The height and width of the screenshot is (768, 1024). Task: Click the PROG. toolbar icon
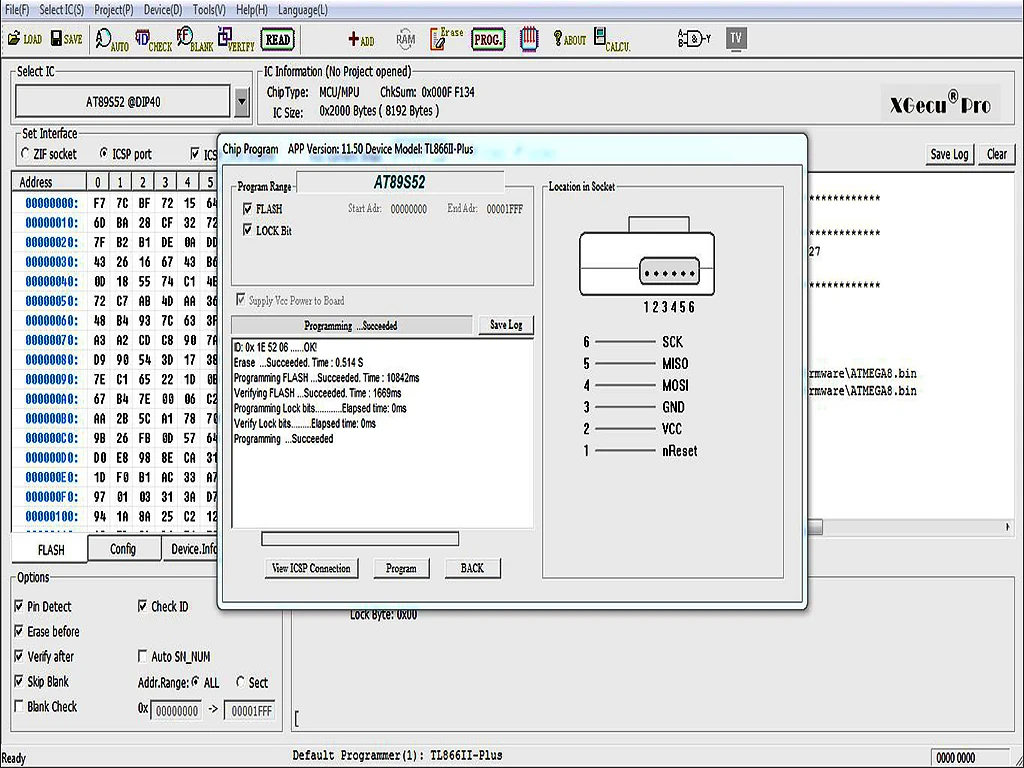(x=488, y=40)
